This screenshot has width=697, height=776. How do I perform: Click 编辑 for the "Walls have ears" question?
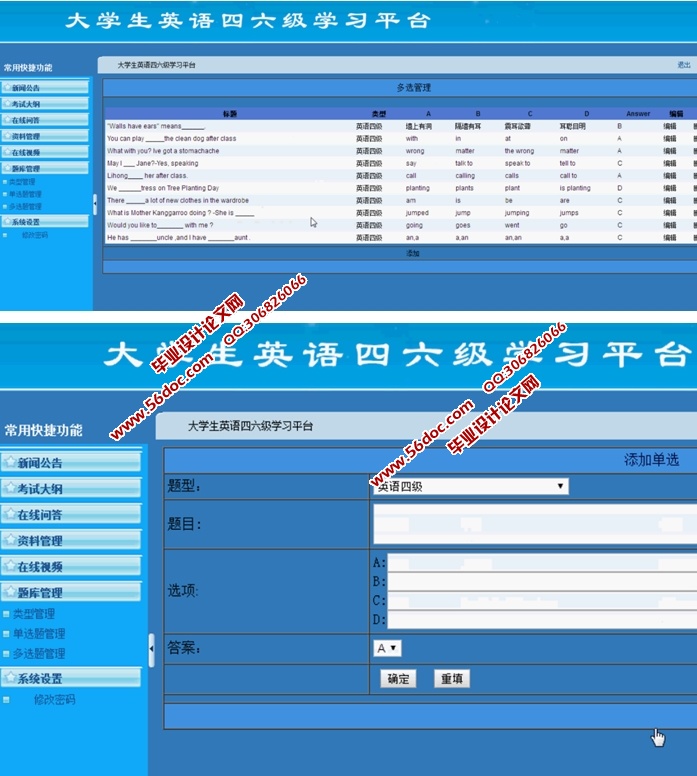point(670,126)
